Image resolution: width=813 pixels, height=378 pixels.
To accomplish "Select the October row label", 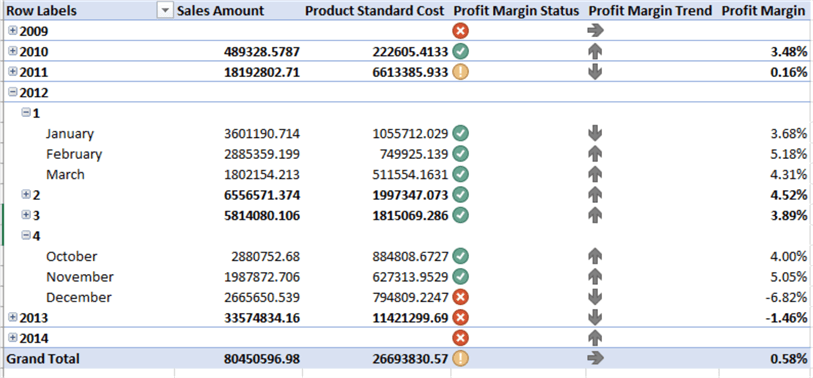I will (x=72, y=256).
